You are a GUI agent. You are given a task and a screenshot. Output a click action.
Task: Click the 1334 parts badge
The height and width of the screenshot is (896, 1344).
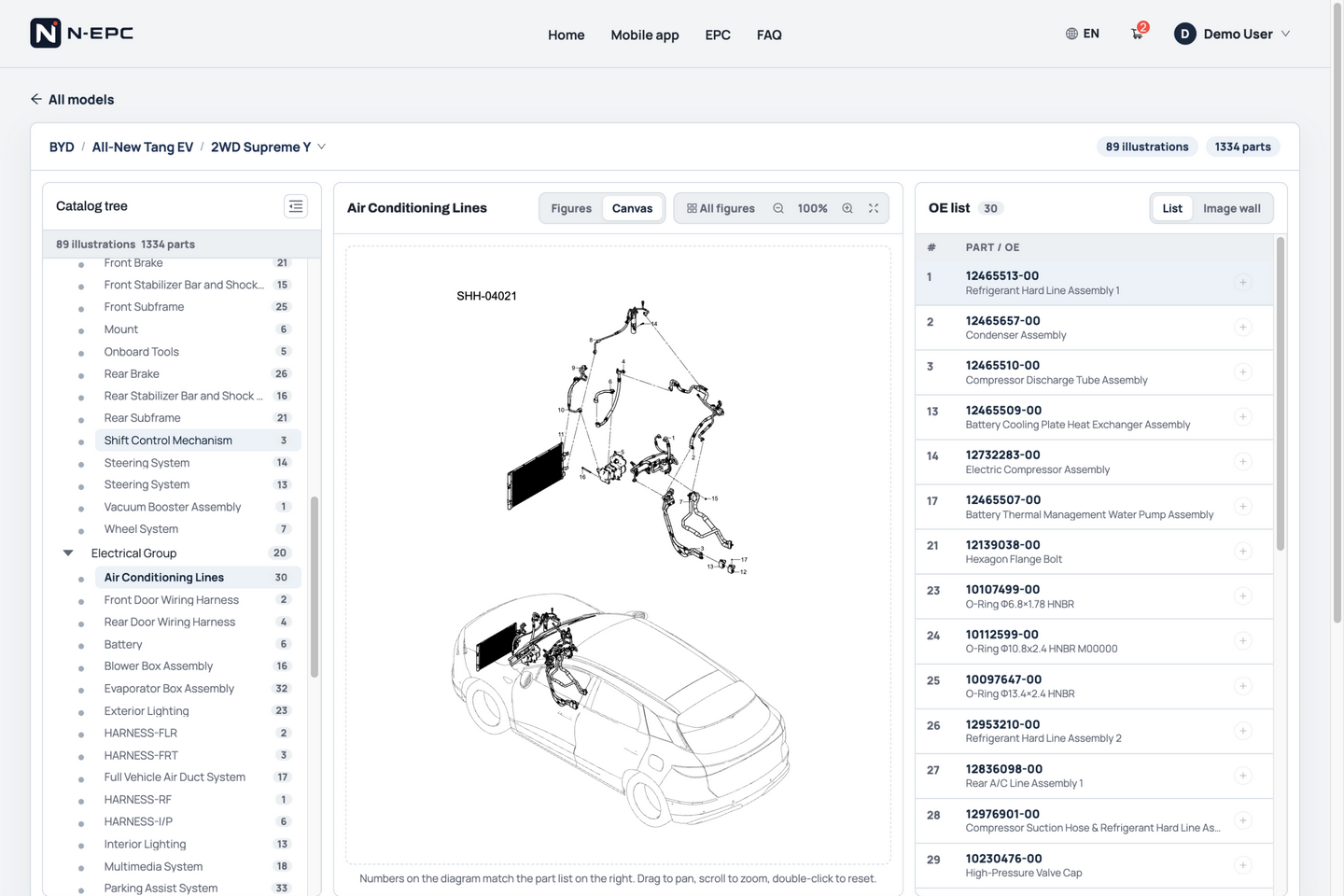(1242, 147)
